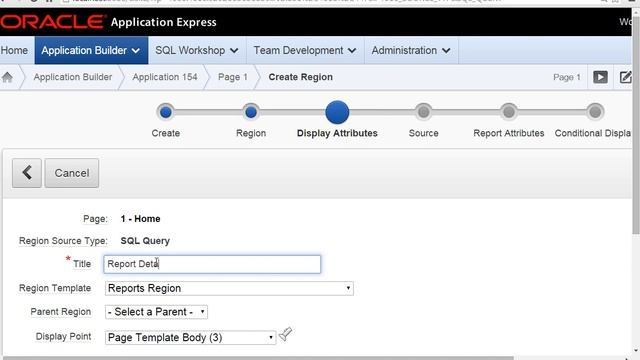Click the 'Page 1' text near run icon
The image size is (640, 360).
click(567, 77)
